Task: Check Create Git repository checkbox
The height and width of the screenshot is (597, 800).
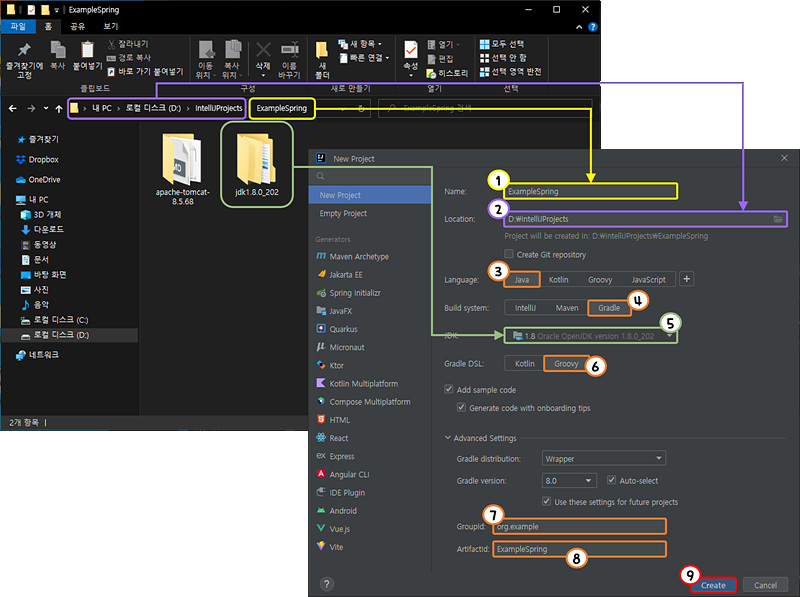Action: (x=509, y=254)
